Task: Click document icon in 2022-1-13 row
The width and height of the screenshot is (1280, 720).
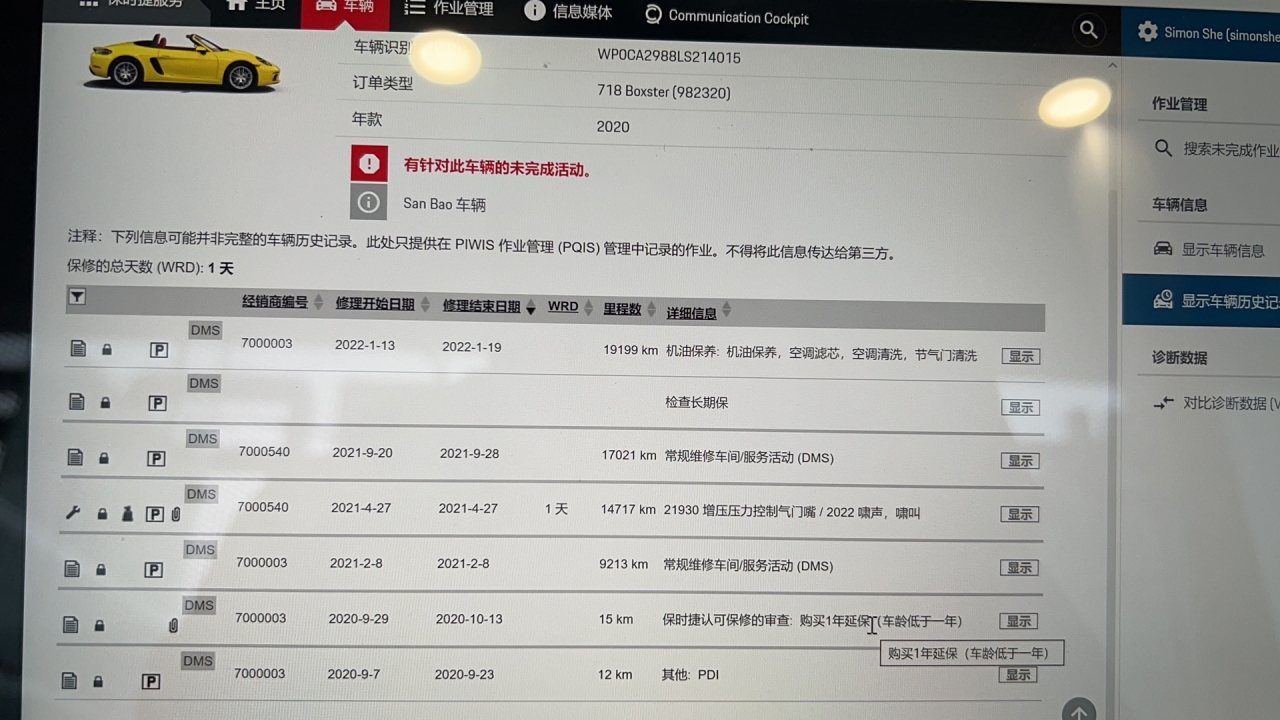Action: click(x=78, y=349)
